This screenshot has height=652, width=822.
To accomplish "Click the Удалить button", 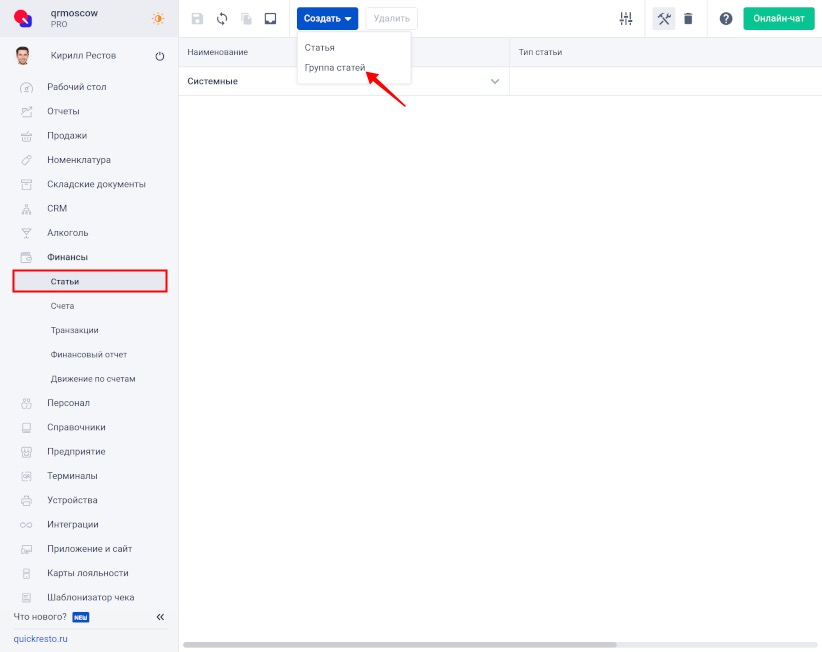I will (392, 18).
